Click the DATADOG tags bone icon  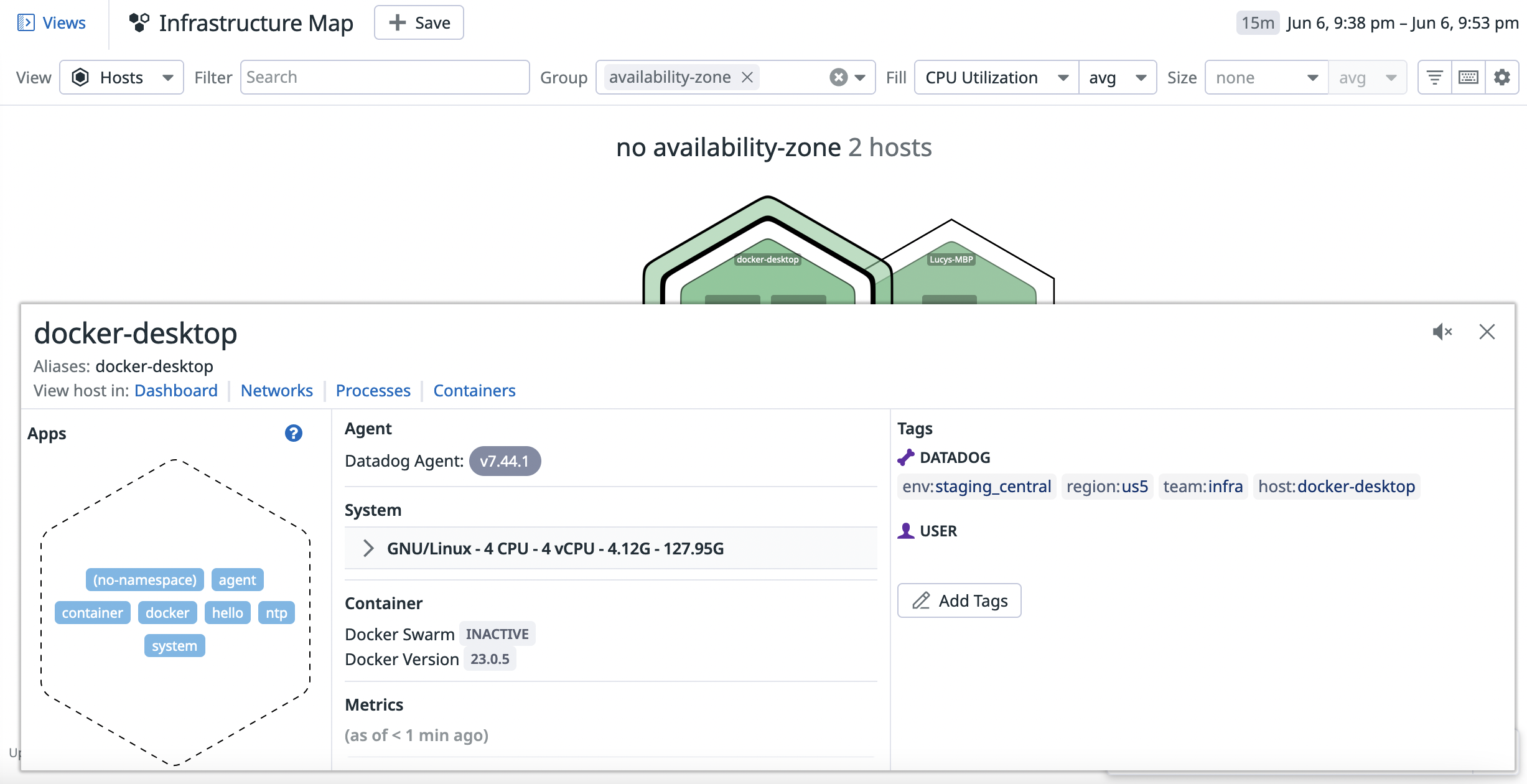(906, 457)
